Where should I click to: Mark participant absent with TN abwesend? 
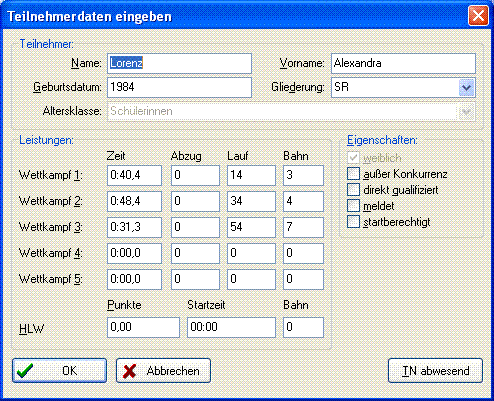[435, 370]
